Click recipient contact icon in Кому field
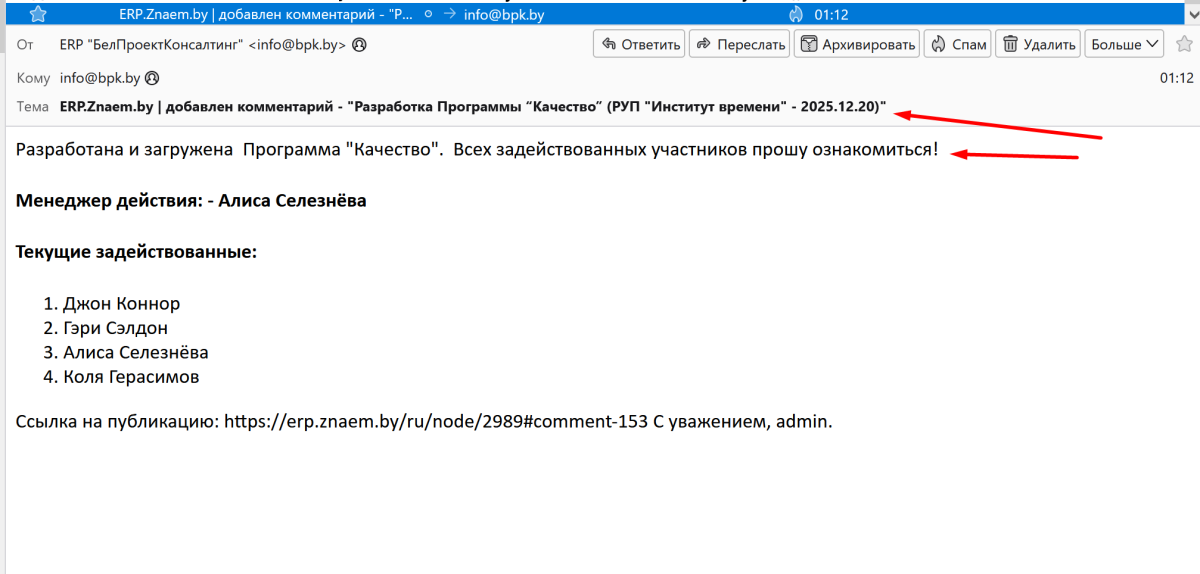The image size is (1200, 574). 152,77
